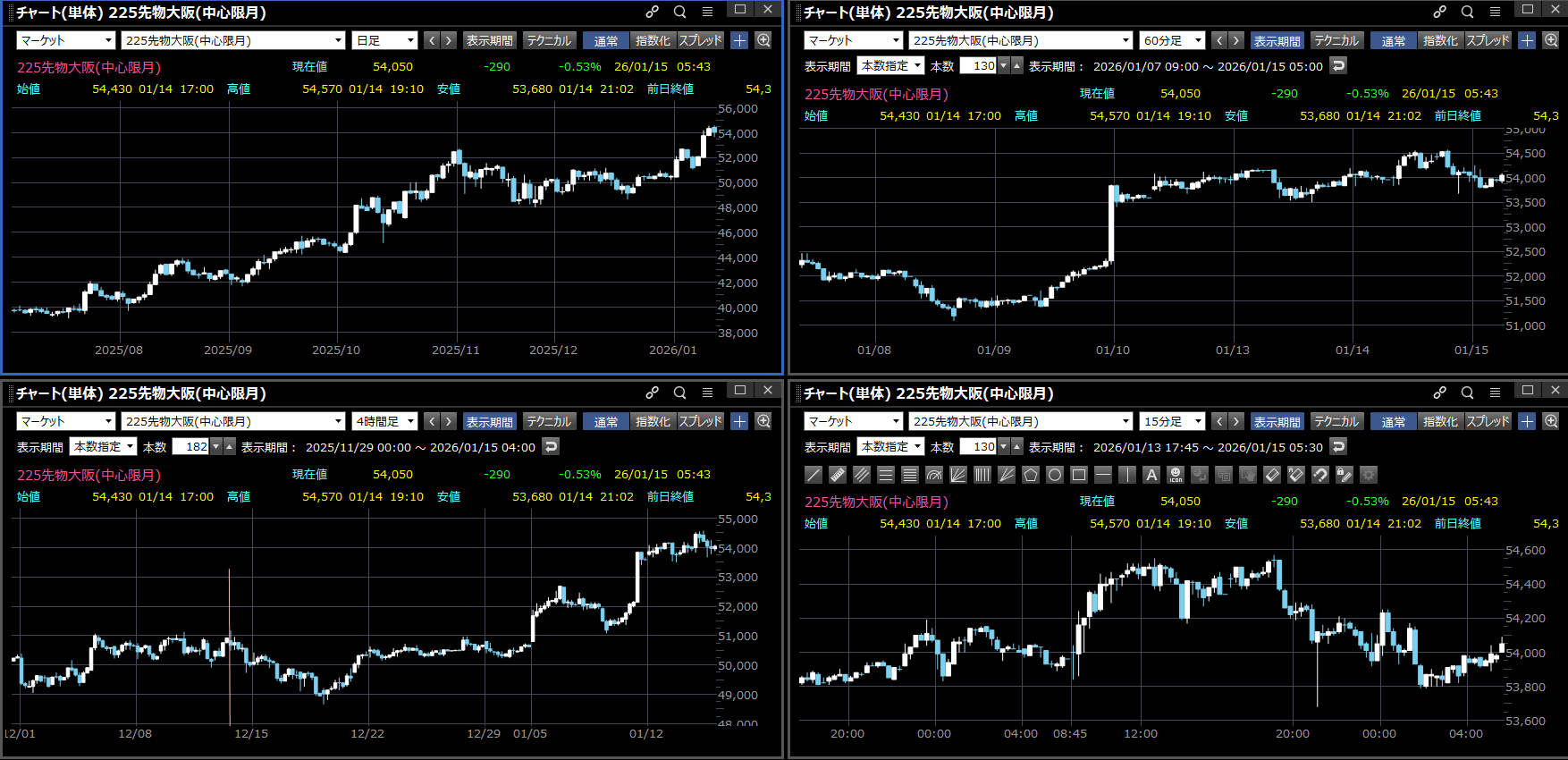Viewport: 1568px width, 760px height.
Task: Click the link icon in the top-left chart title bar
Action: click(653, 12)
